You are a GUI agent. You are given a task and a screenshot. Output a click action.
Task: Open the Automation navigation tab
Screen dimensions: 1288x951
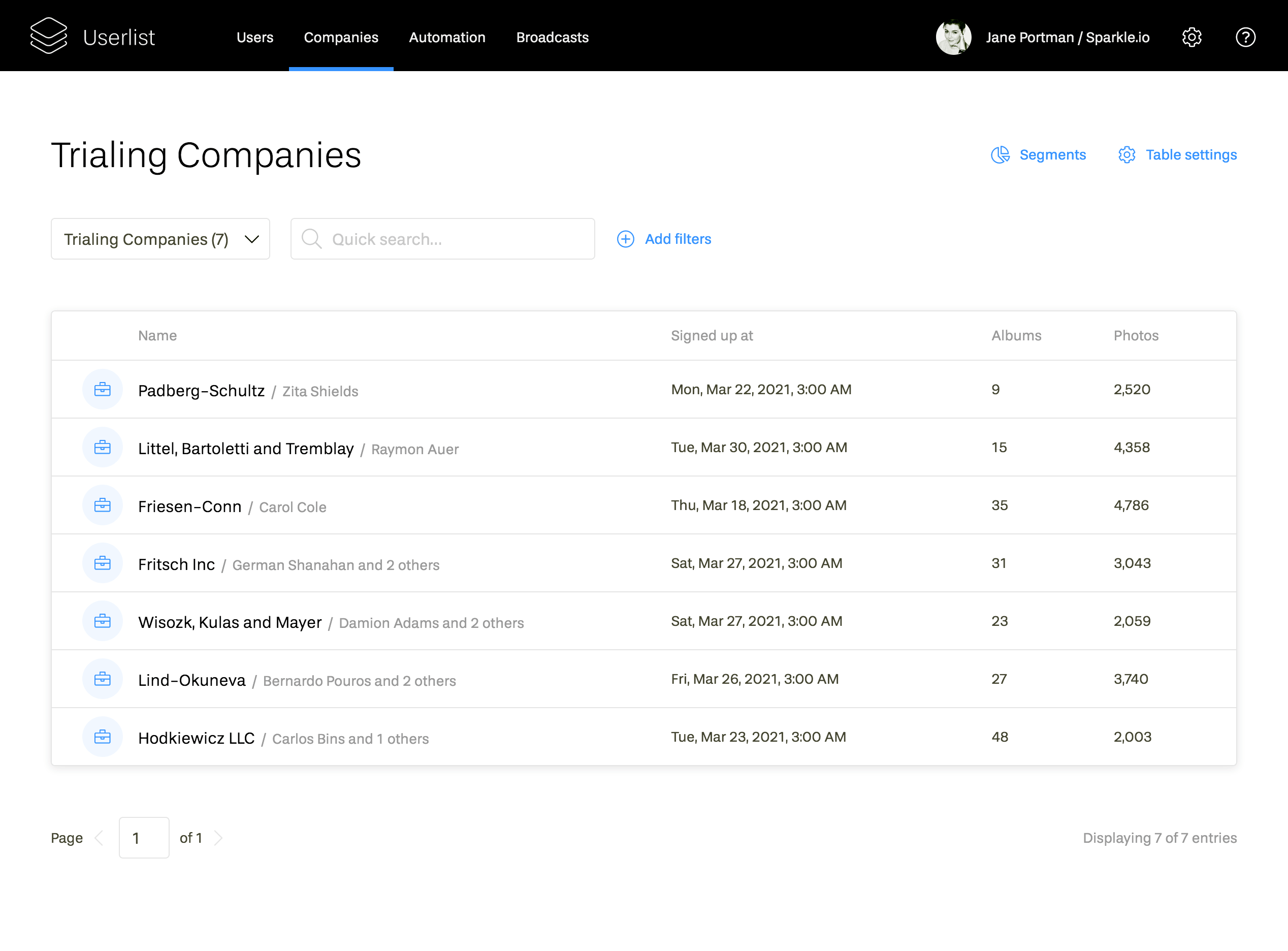tap(446, 38)
